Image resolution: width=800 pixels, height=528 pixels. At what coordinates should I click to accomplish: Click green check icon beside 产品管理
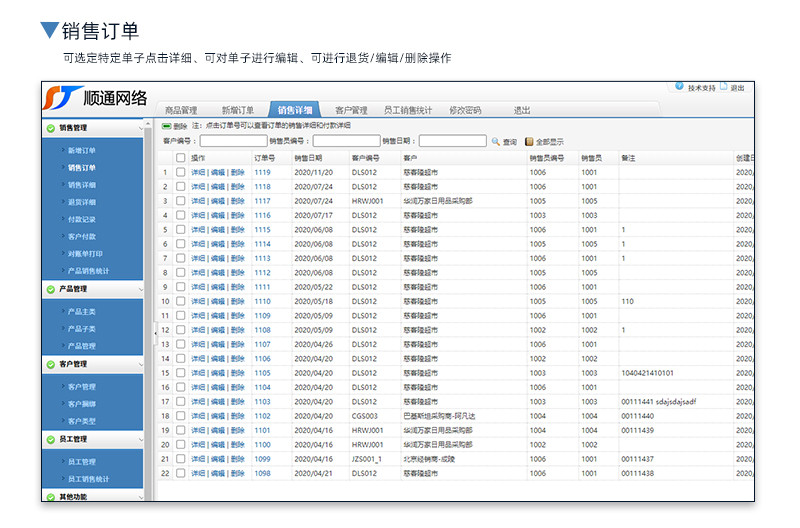pyautogui.click(x=51, y=289)
